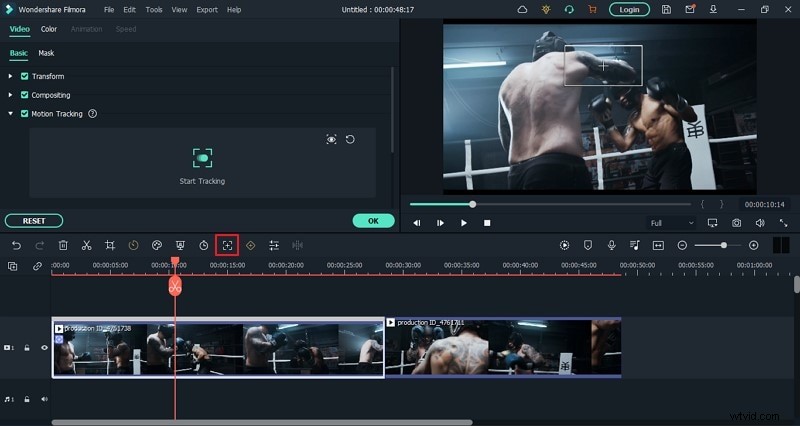Click the RESET button
800x426 pixels.
tap(34, 221)
